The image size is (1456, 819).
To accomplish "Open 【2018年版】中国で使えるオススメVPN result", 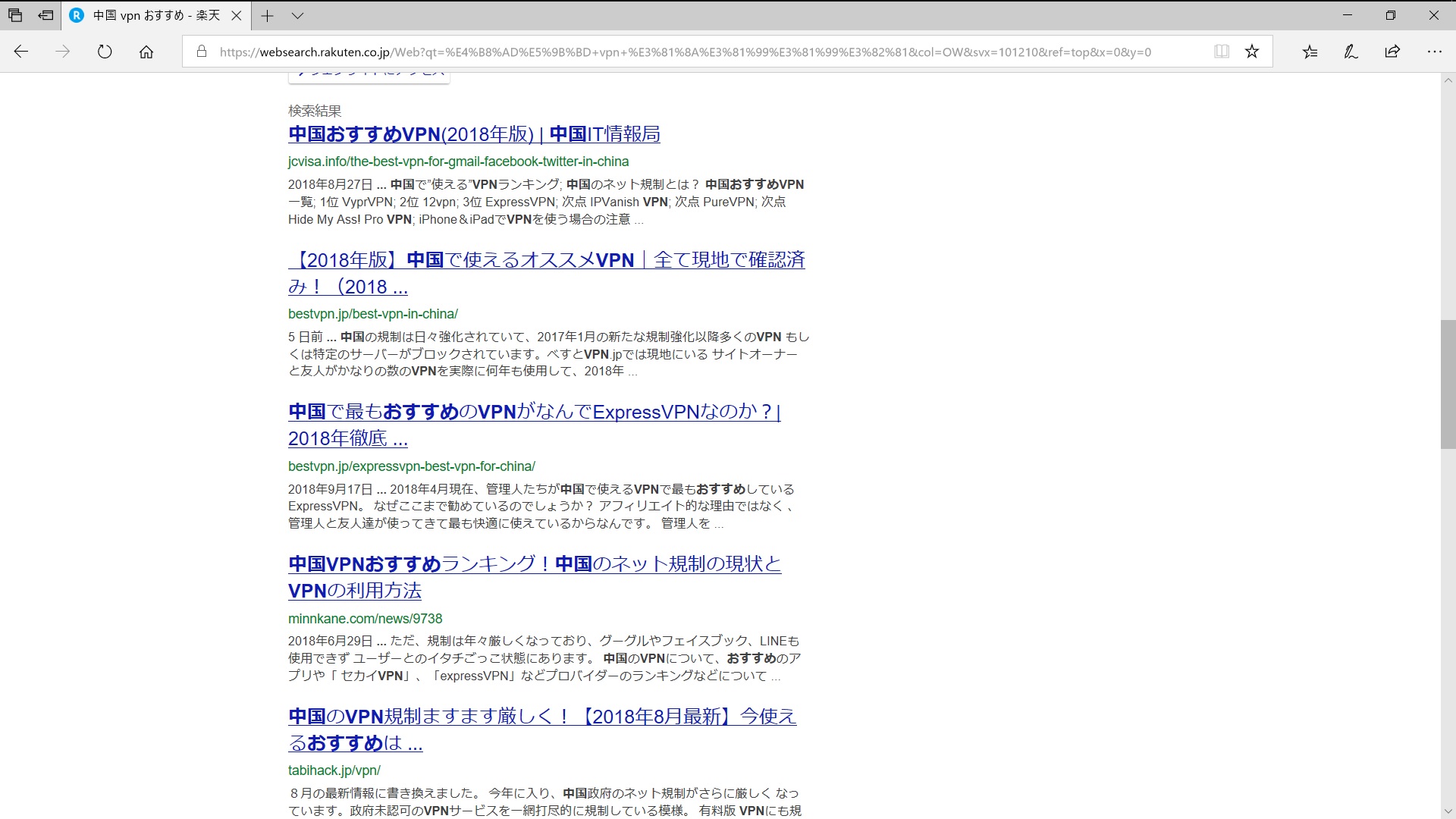I will pyautogui.click(x=547, y=273).
